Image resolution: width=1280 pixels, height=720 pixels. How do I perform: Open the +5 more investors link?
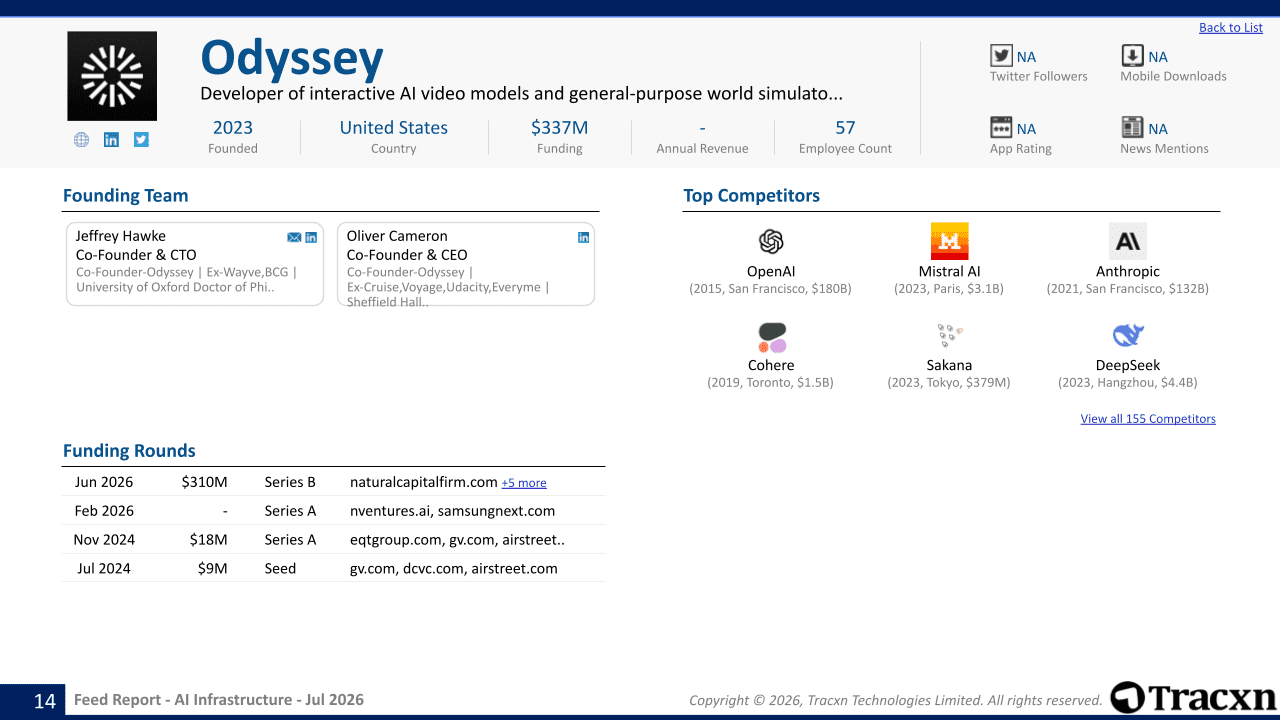click(x=524, y=483)
